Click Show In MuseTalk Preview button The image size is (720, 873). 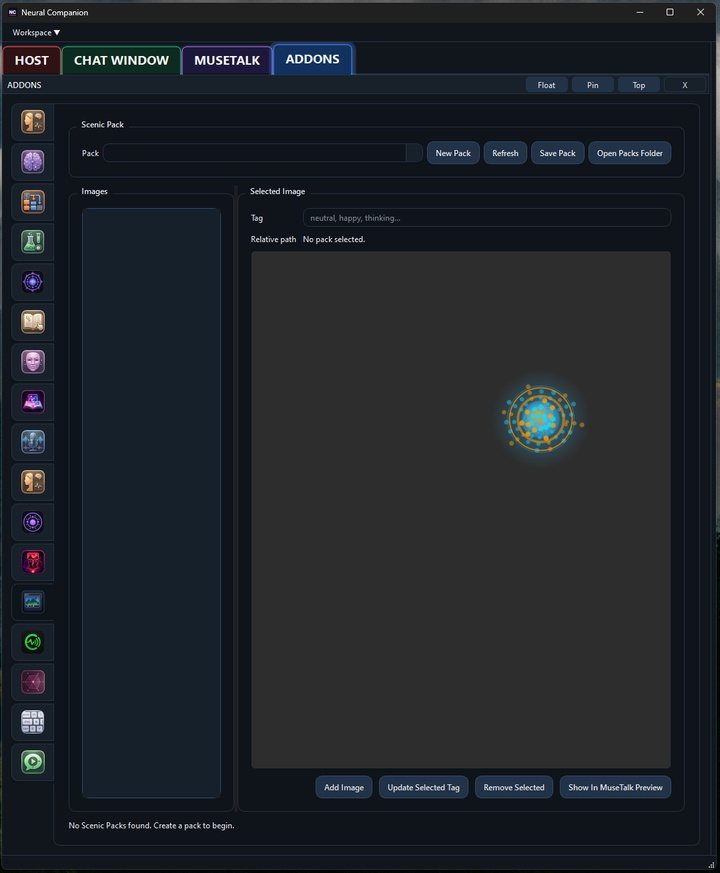[615, 787]
